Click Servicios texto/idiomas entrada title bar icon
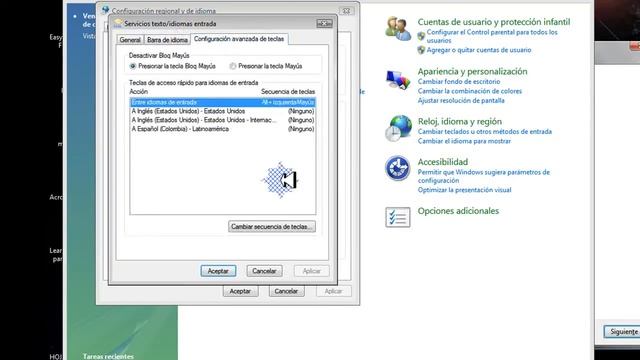The width and height of the screenshot is (640, 360). click(x=118, y=23)
